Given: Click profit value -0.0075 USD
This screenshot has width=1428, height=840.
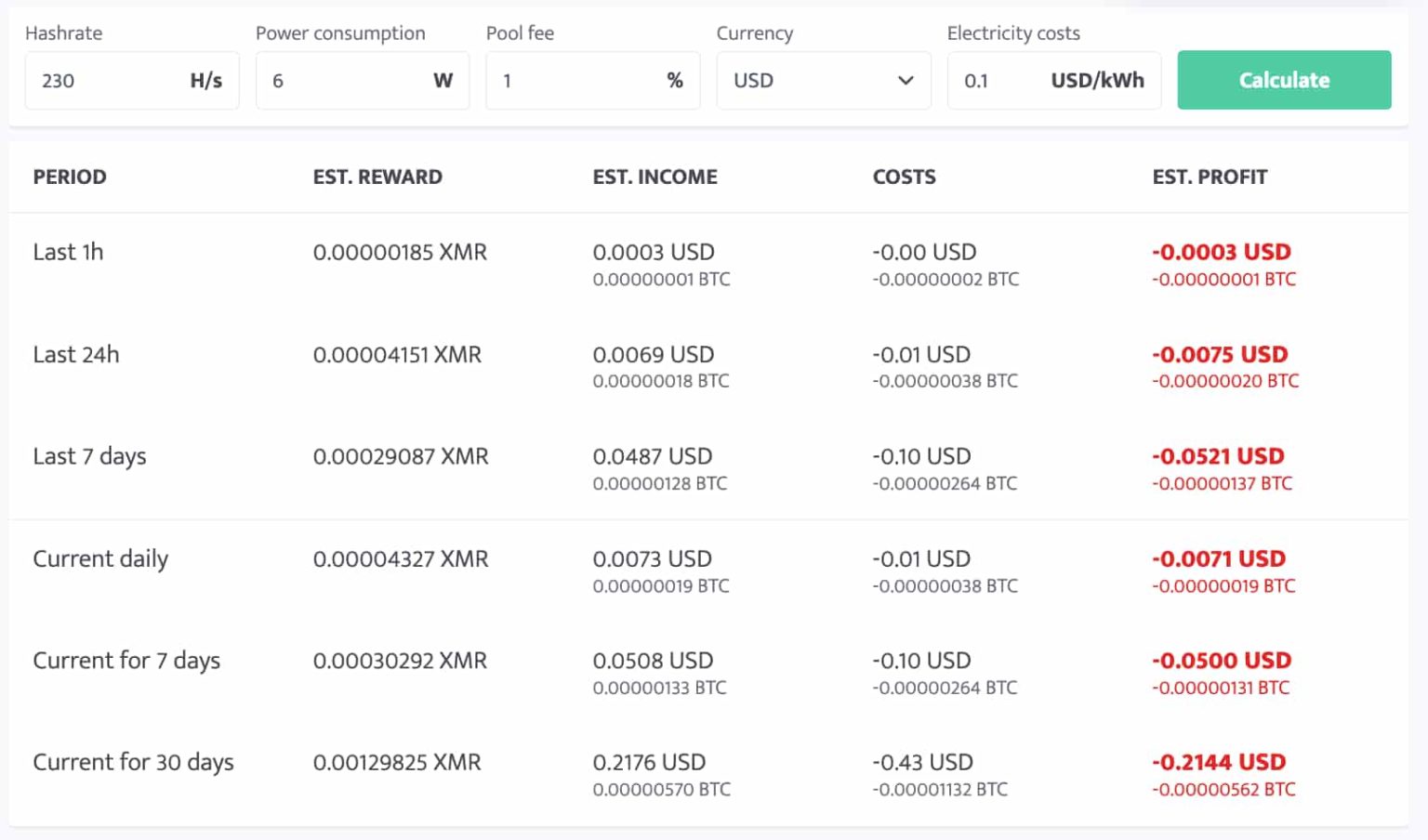Looking at the screenshot, I should pyautogui.click(x=1220, y=354).
